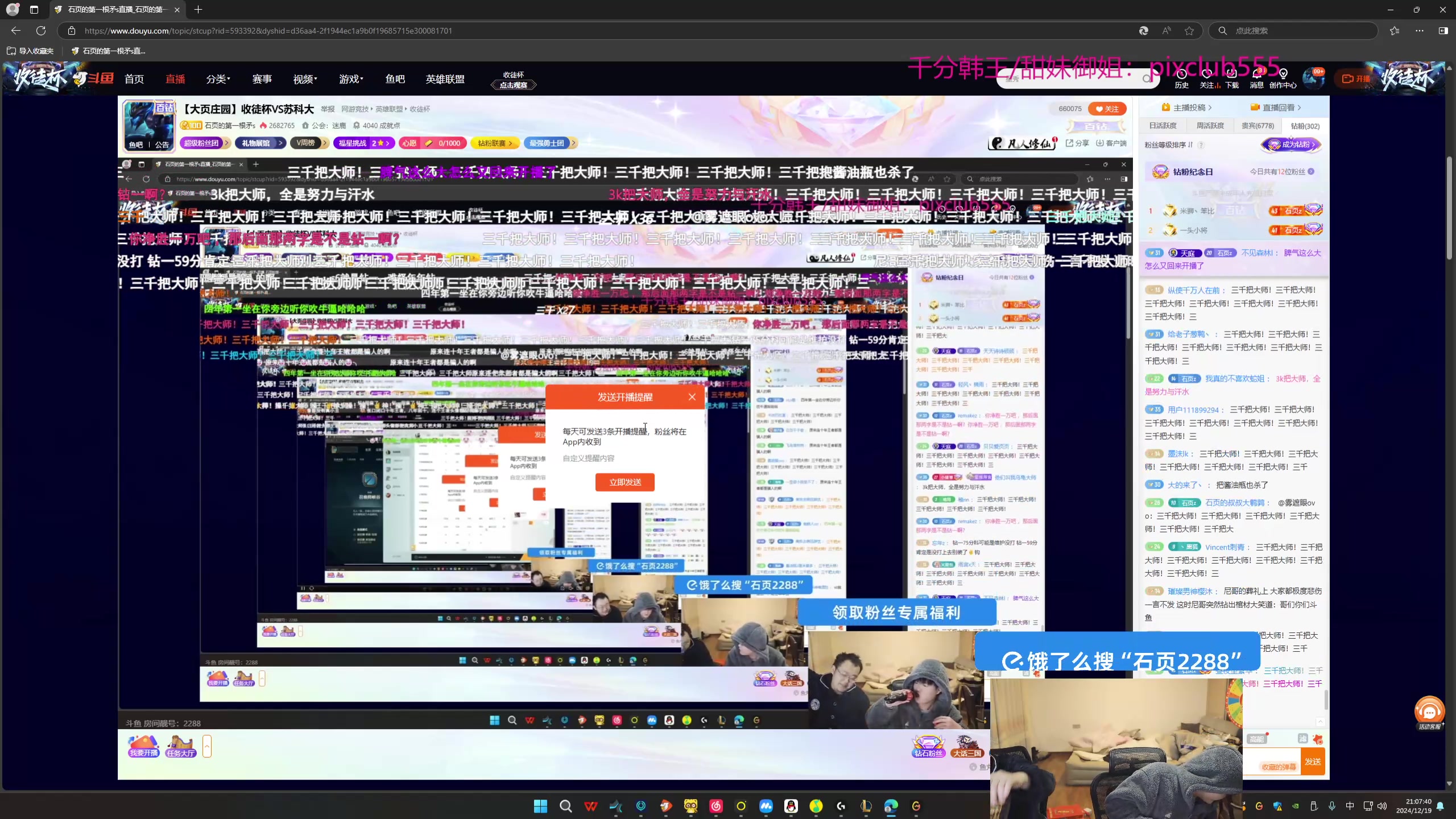Click the orange 发送 chat send button
The width and height of the screenshot is (1456, 819).
pyautogui.click(x=1313, y=762)
